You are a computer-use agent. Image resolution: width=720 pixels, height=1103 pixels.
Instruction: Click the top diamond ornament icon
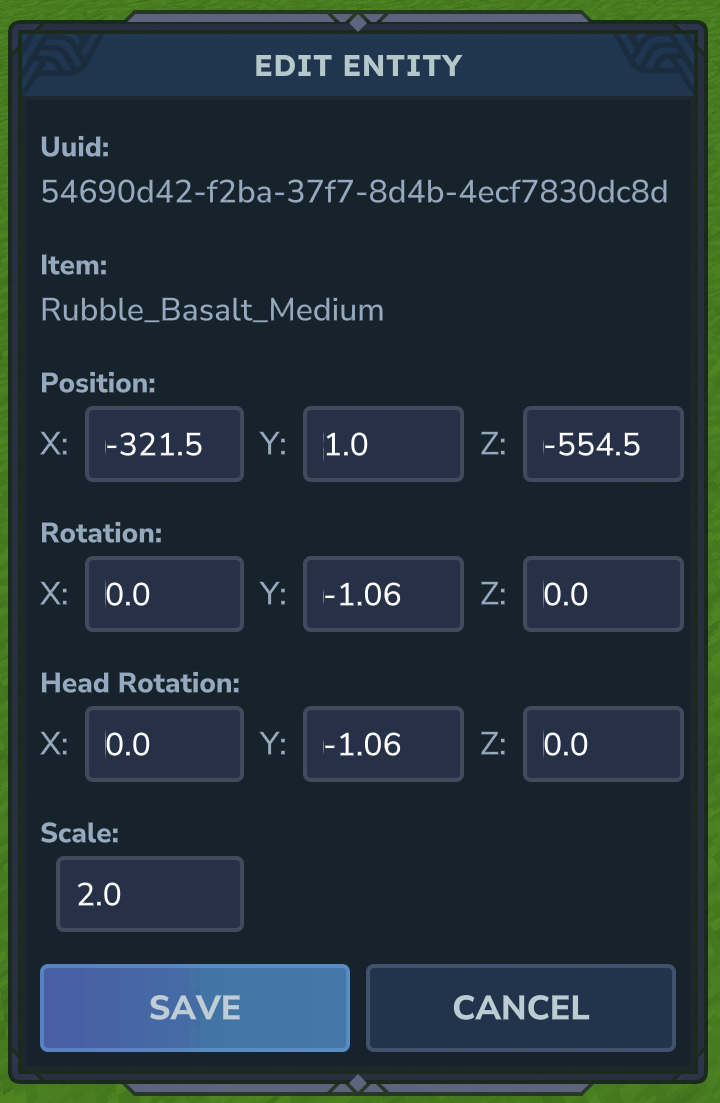click(x=358, y=23)
